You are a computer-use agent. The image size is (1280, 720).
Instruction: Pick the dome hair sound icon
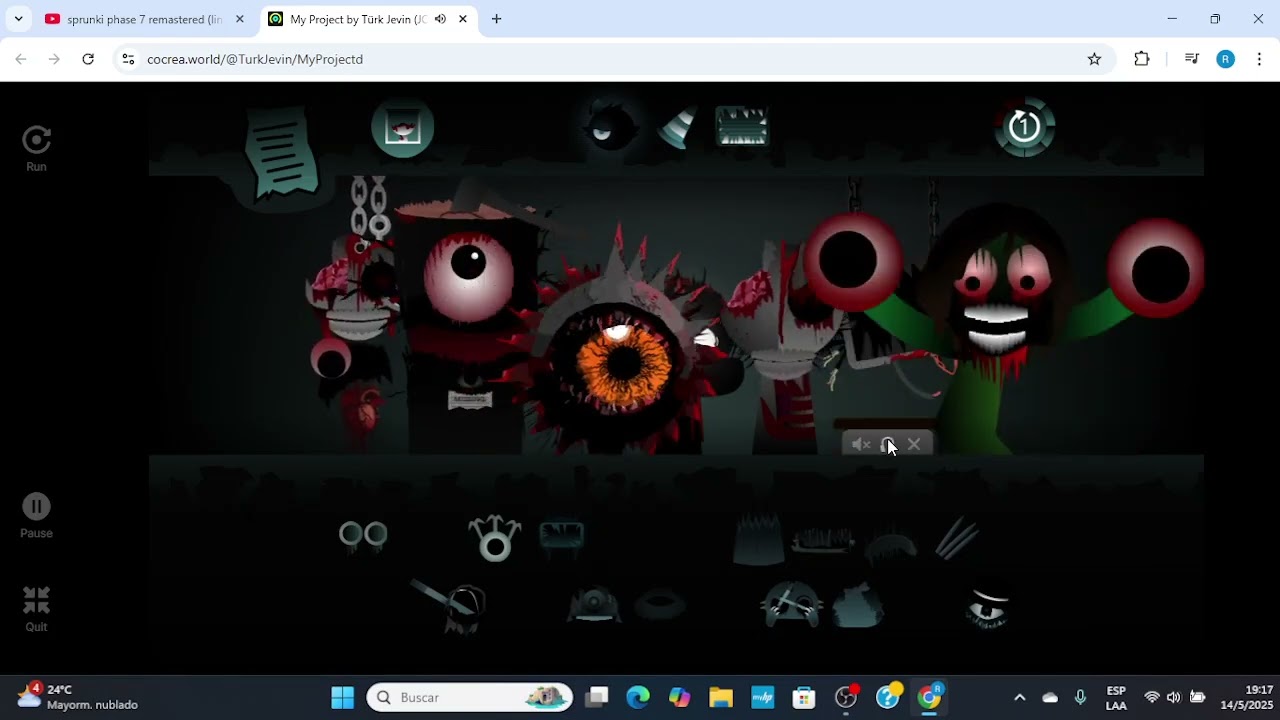(x=891, y=546)
